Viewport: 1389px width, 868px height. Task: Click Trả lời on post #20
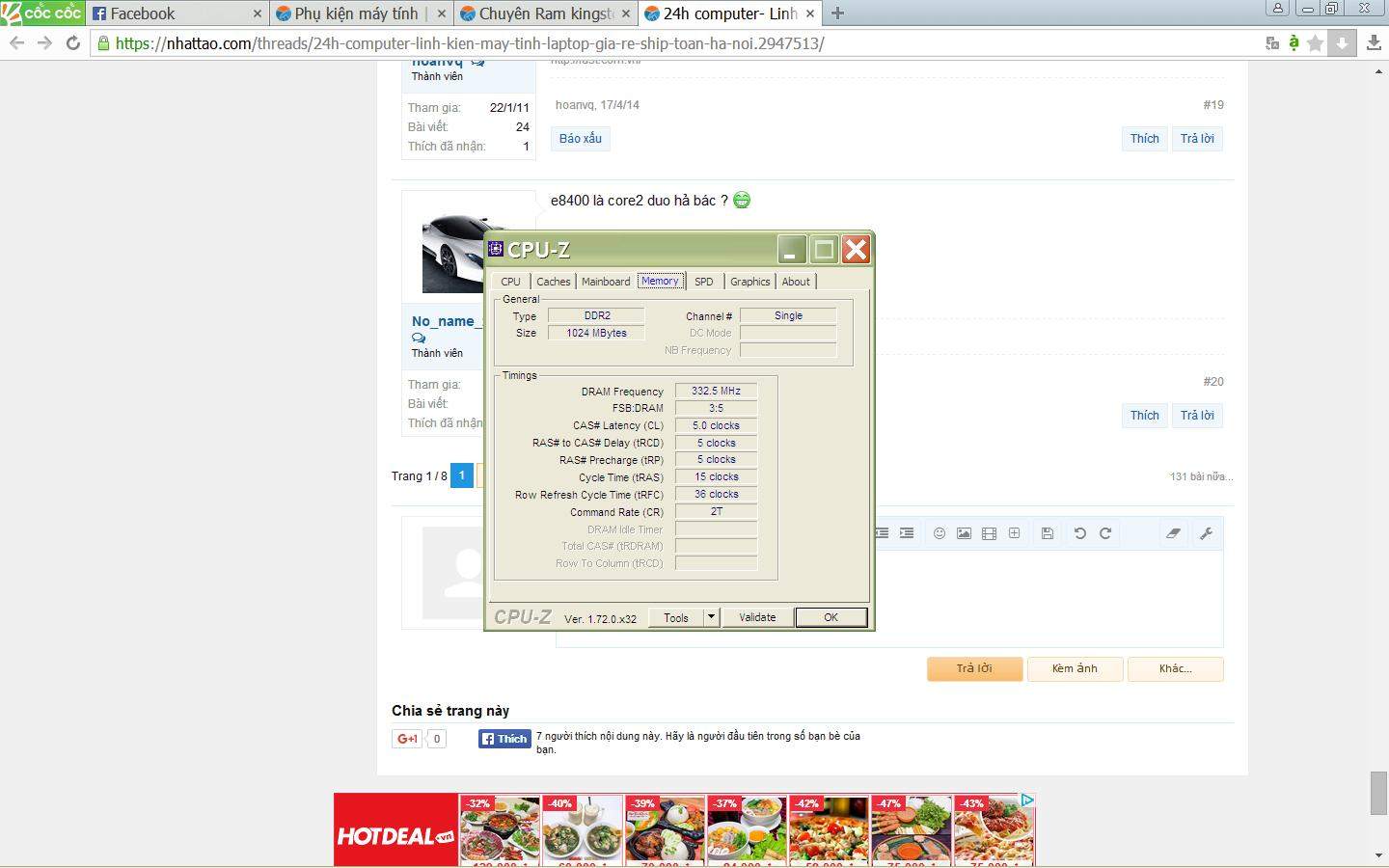click(1197, 415)
